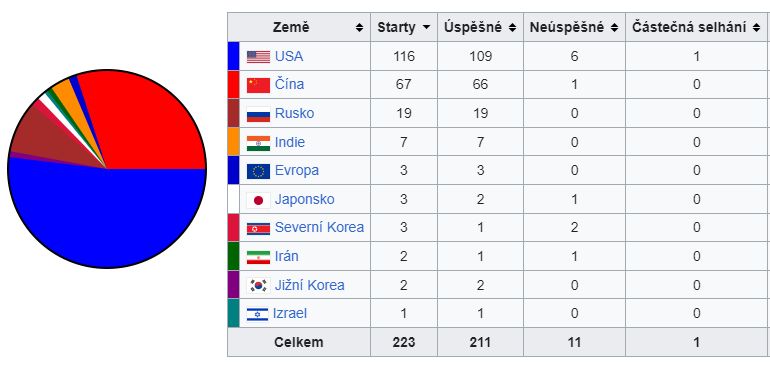Click the Israel flag icon

coord(257,314)
